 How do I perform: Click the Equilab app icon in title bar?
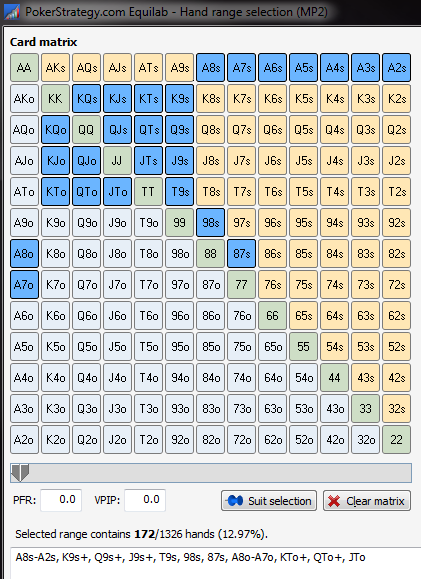[12, 12]
